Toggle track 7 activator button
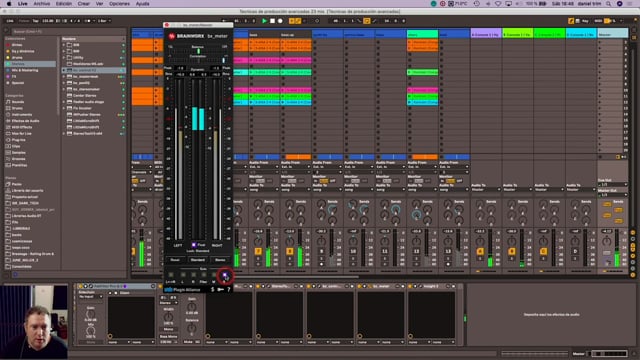The image size is (640, 360). pos(258,251)
